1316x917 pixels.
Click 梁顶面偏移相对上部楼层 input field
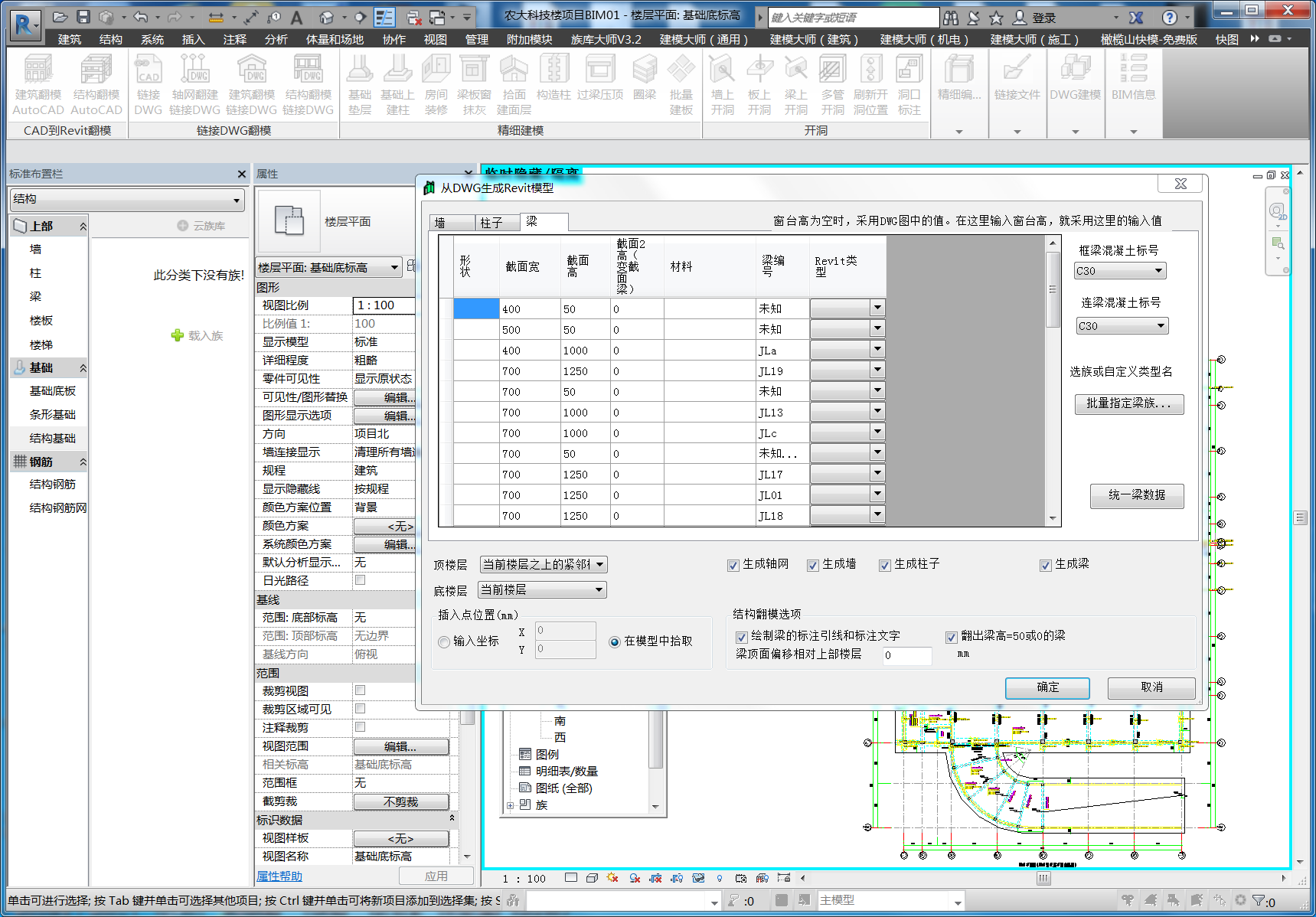pos(907,655)
